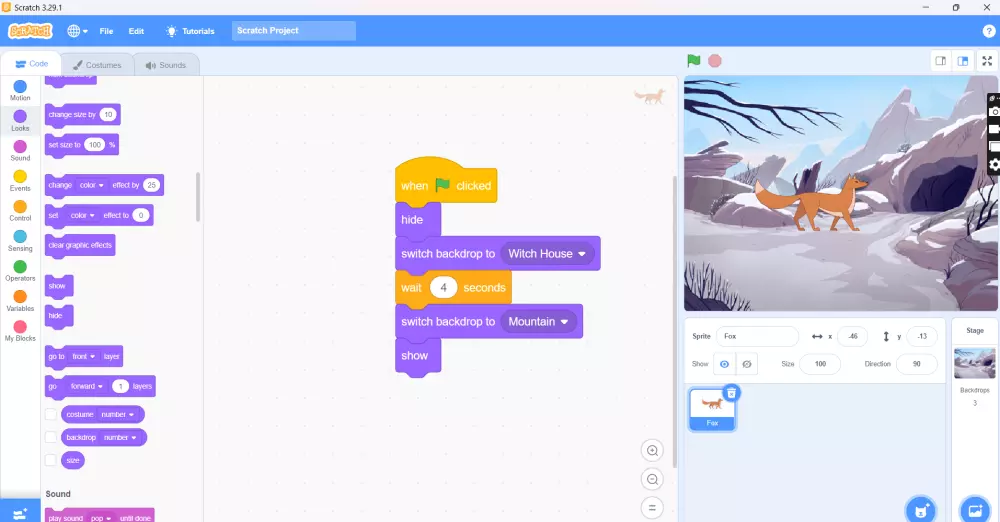Screen dimensions: 1000x522
Task: Click the sprite Size field
Action: click(820, 364)
